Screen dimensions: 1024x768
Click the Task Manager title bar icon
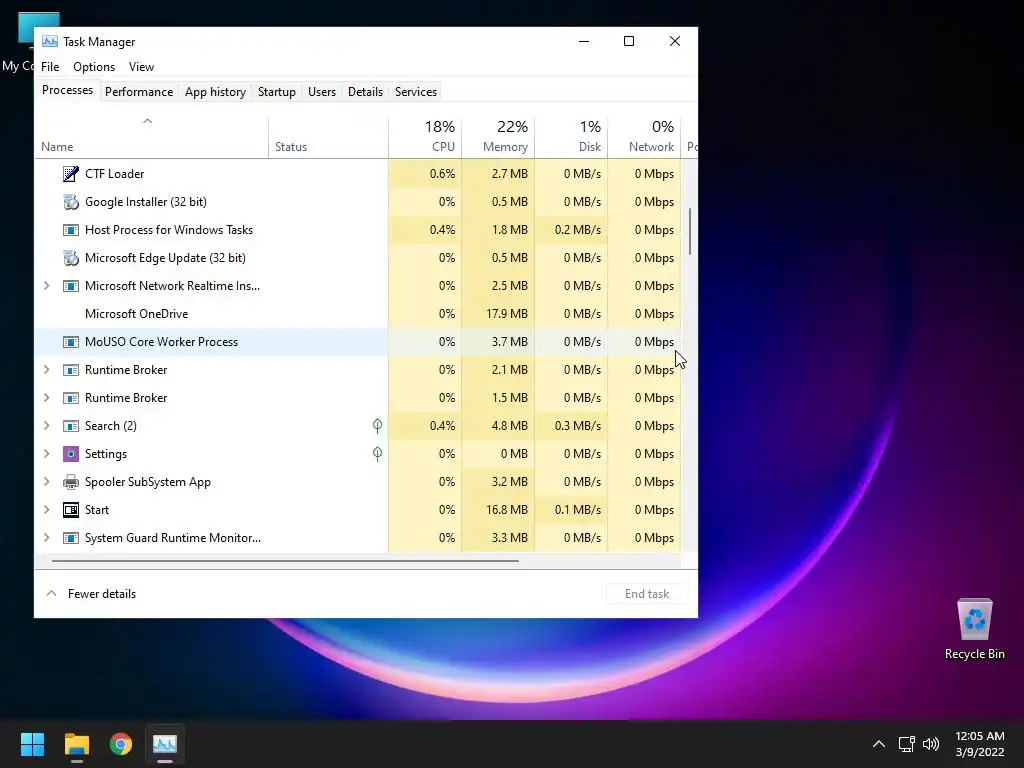point(50,41)
